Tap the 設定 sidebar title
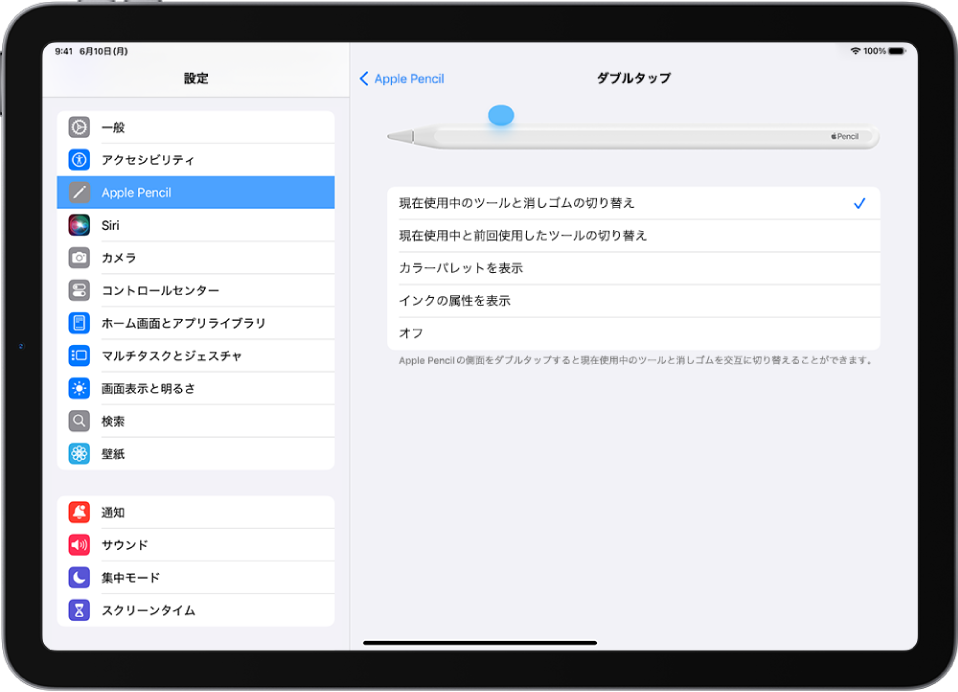This screenshot has height=692, width=958. (x=196, y=78)
